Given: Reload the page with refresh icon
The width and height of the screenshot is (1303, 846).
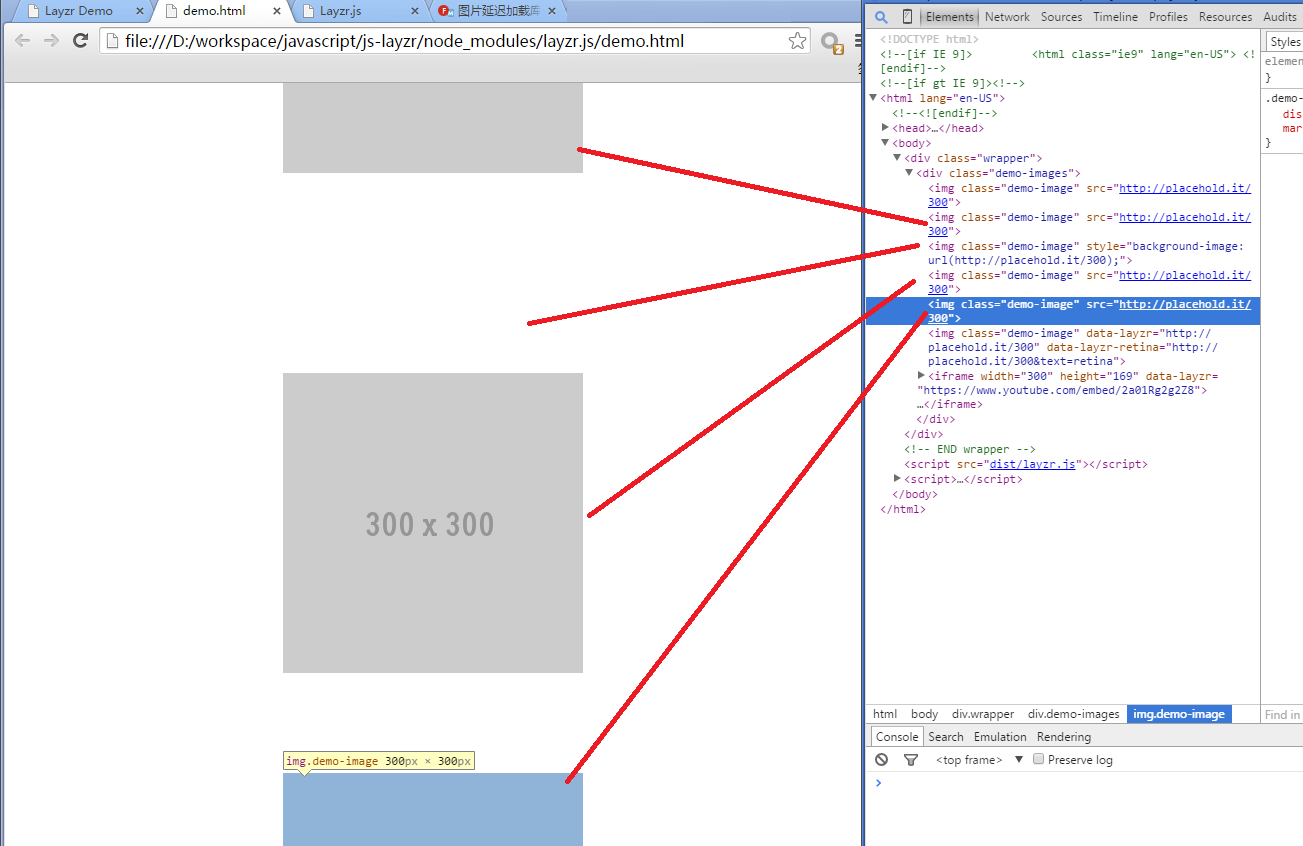Looking at the screenshot, I should point(81,41).
